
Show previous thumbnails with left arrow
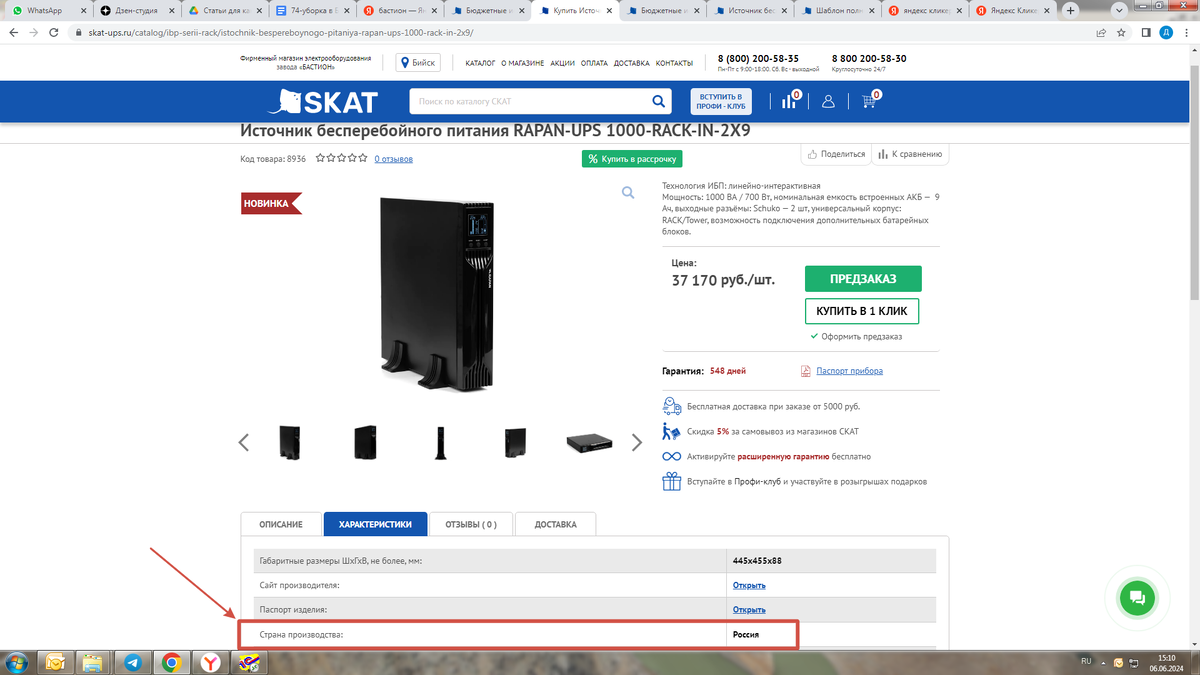[244, 442]
